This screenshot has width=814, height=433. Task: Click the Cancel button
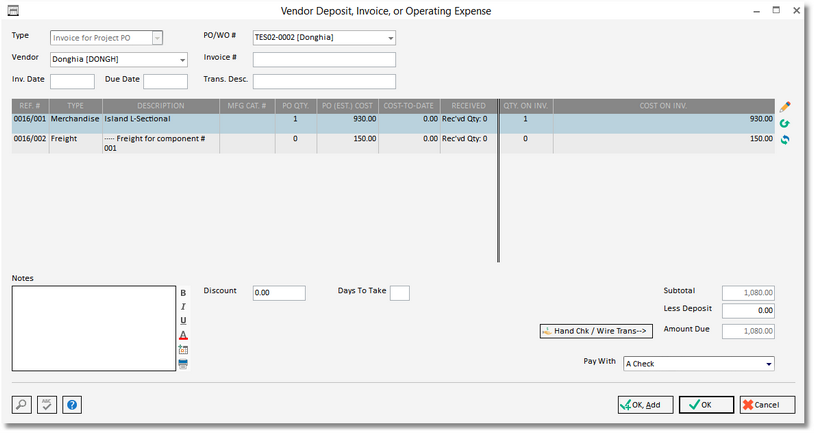[x=767, y=405]
